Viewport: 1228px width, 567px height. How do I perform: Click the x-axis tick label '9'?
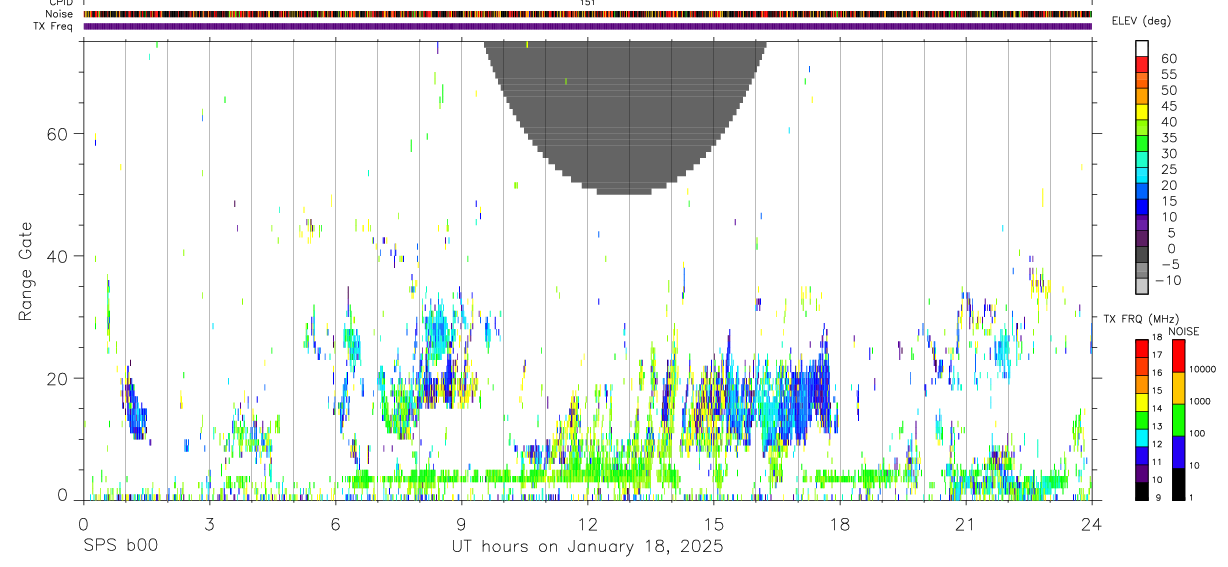tap(461, 524)
